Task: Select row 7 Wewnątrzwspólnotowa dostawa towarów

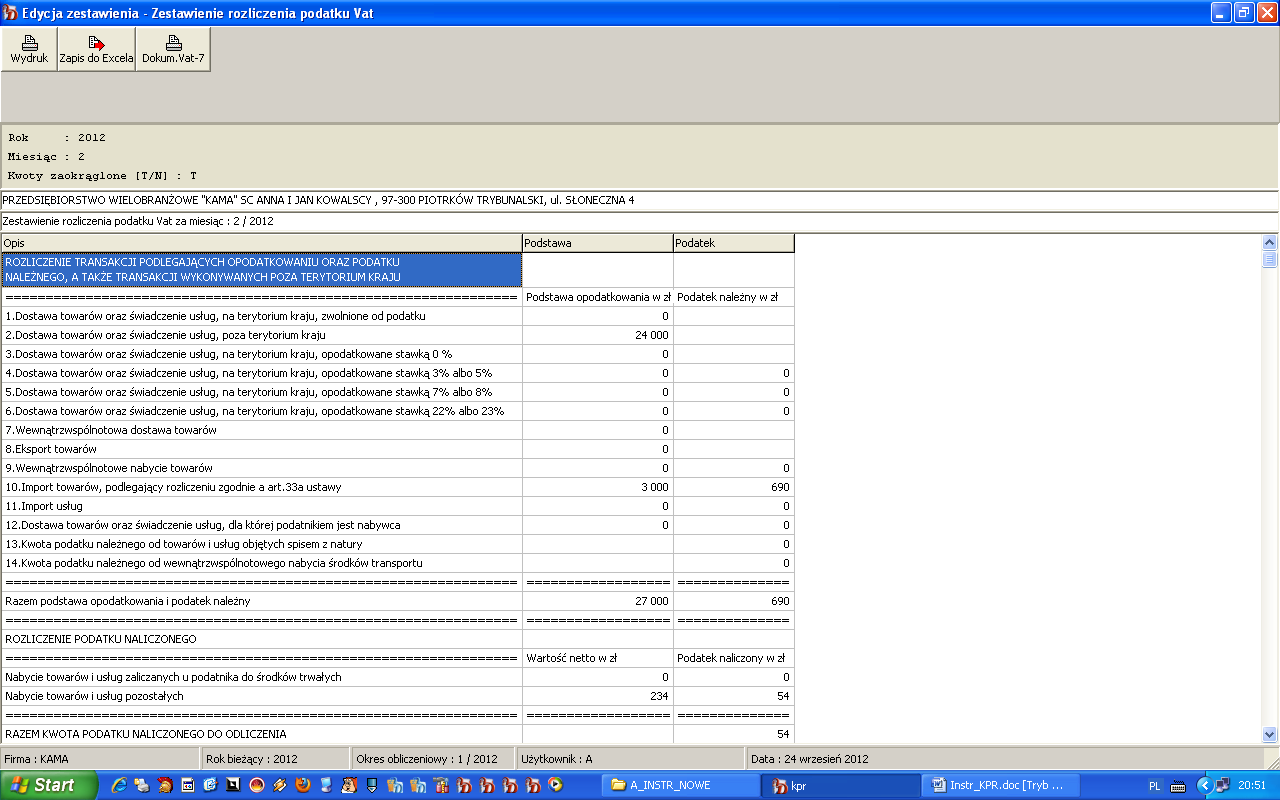Action: coord(261,430)
